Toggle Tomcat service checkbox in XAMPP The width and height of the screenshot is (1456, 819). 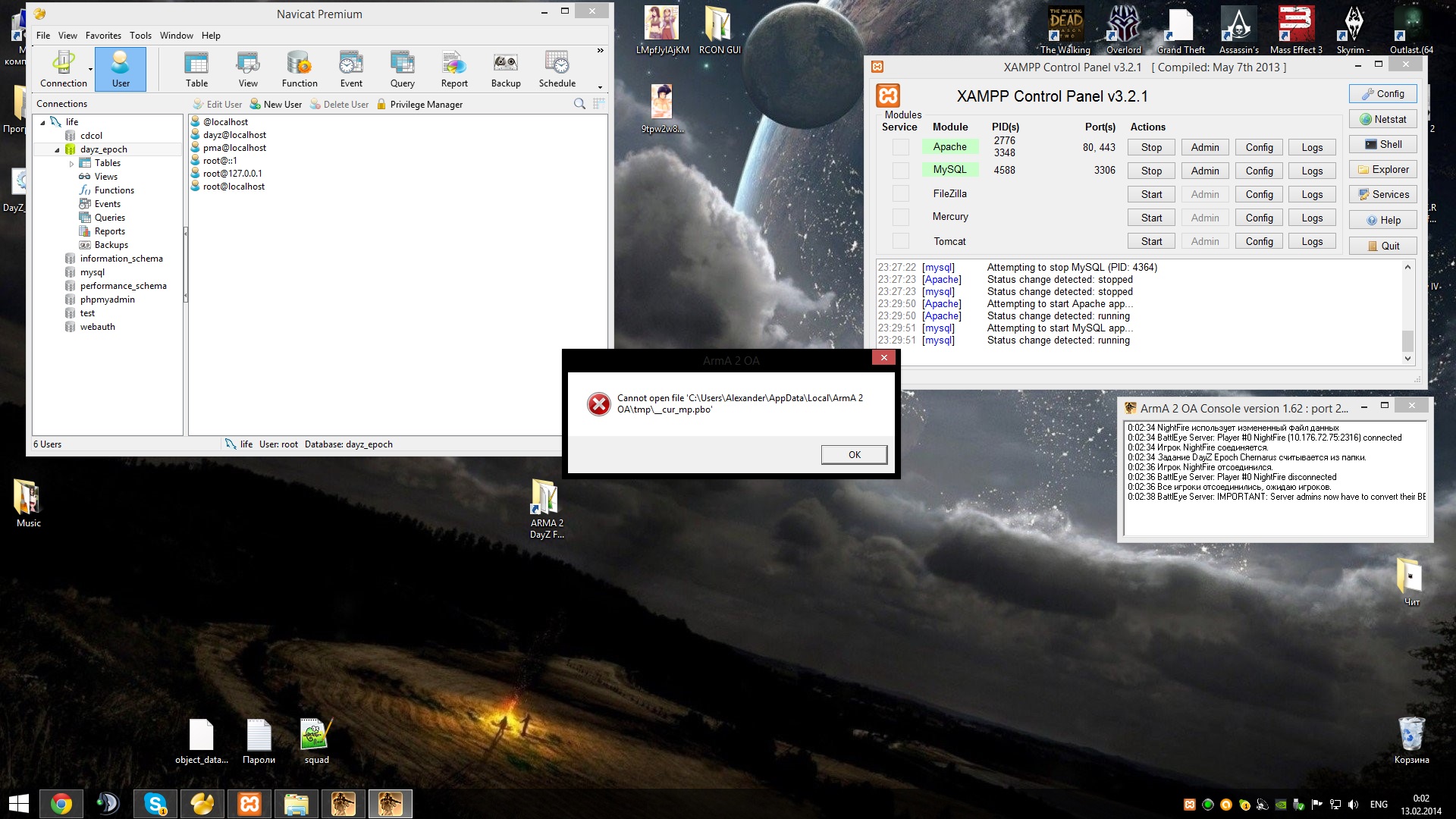(900, 241)
